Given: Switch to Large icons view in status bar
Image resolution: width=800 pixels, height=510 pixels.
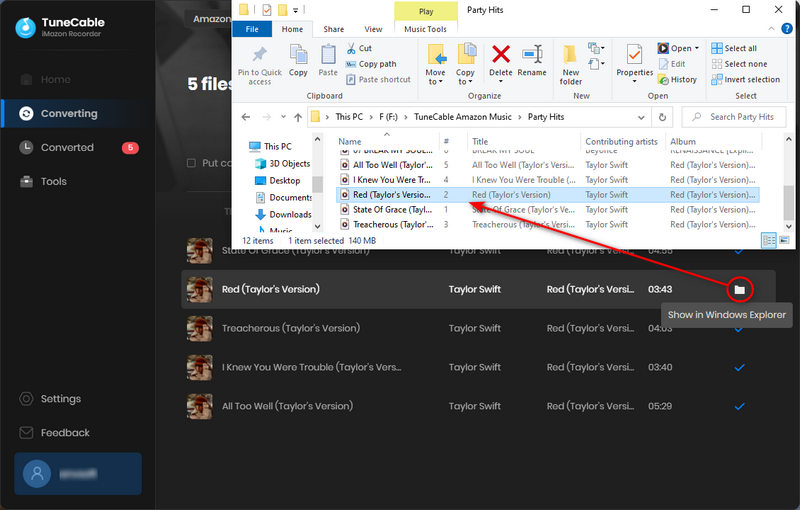Looking at the screenshot, I should click(x=784, y=240).
